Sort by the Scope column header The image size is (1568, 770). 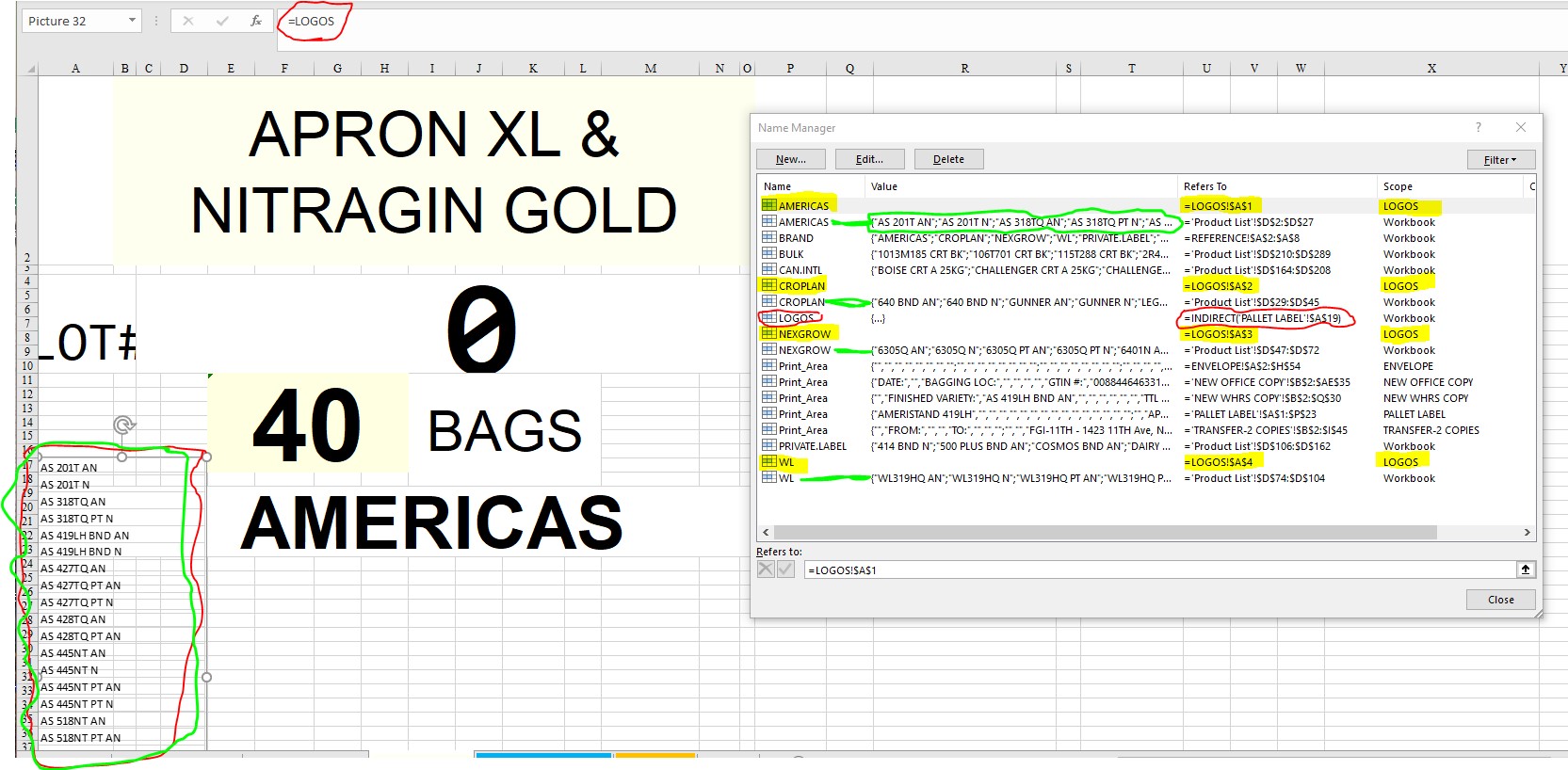pyautogui.click(x=1449, y=186)
